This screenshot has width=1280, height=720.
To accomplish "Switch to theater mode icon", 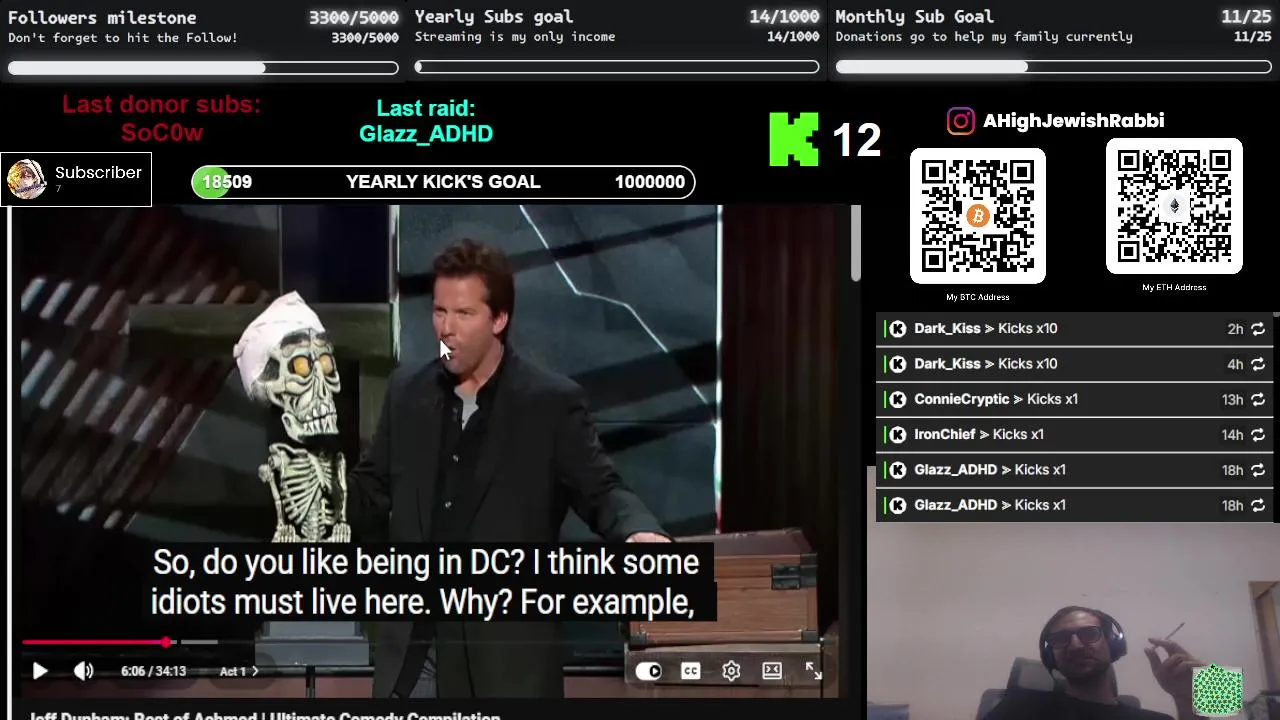I will point(772,671).
